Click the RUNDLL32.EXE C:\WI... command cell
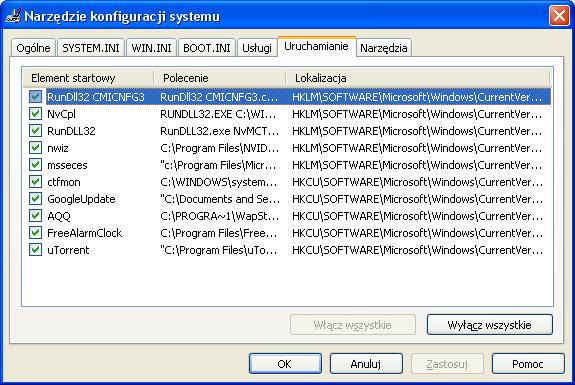Viewport: 575px width, 385px height. (218, 114)
